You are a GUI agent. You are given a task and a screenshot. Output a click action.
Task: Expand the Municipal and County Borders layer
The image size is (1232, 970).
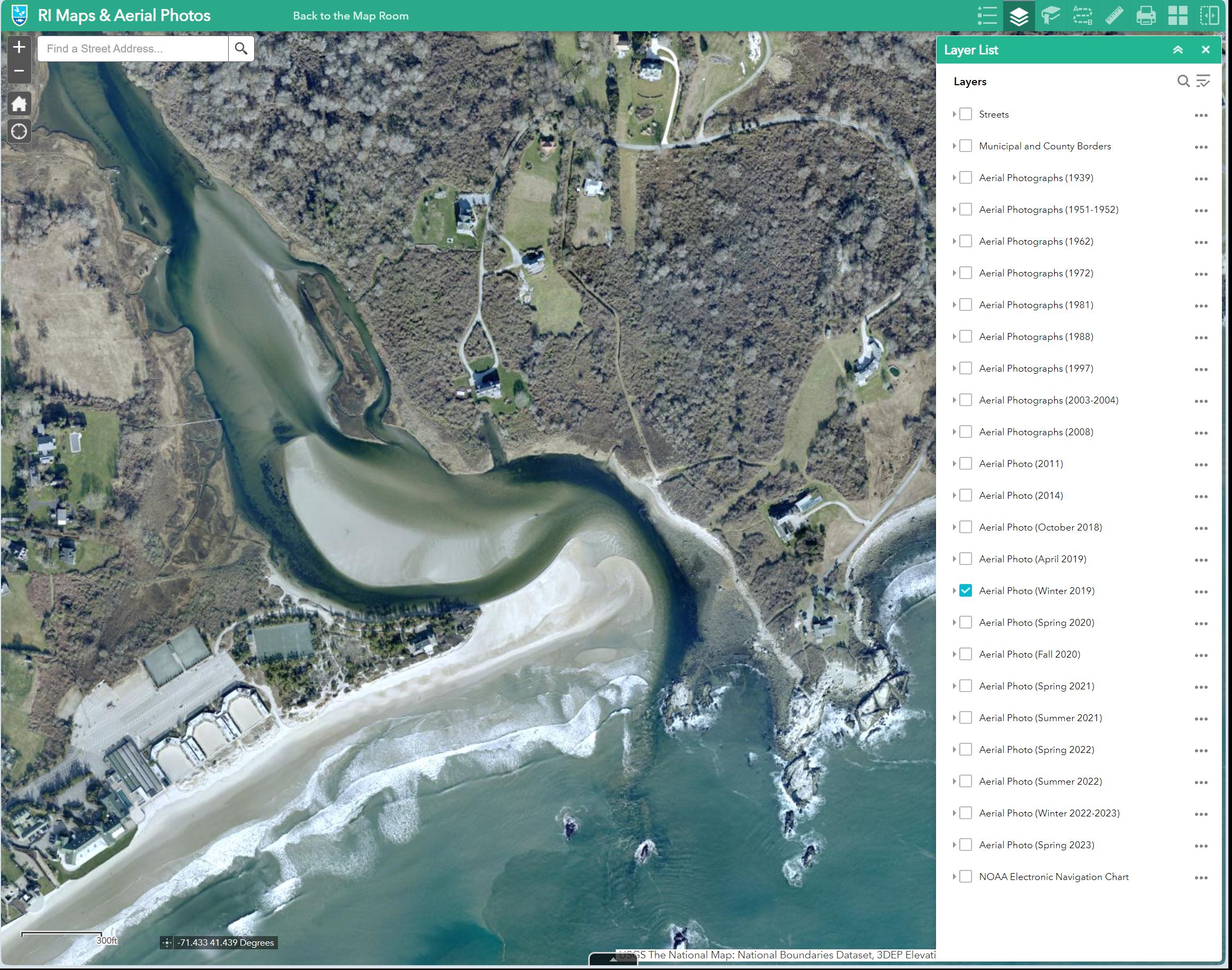coord(955,146)
